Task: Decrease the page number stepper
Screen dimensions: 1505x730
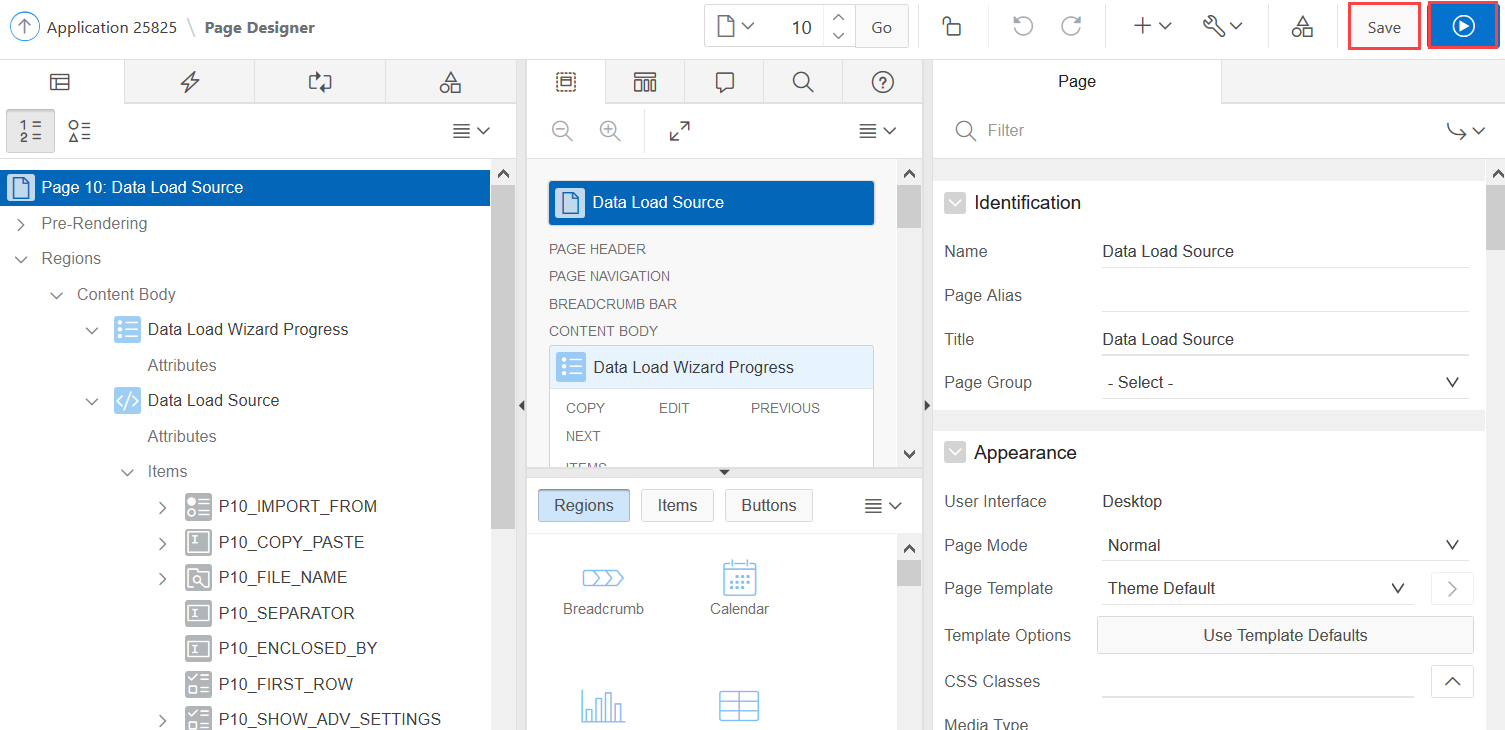Action: [839, 37]
